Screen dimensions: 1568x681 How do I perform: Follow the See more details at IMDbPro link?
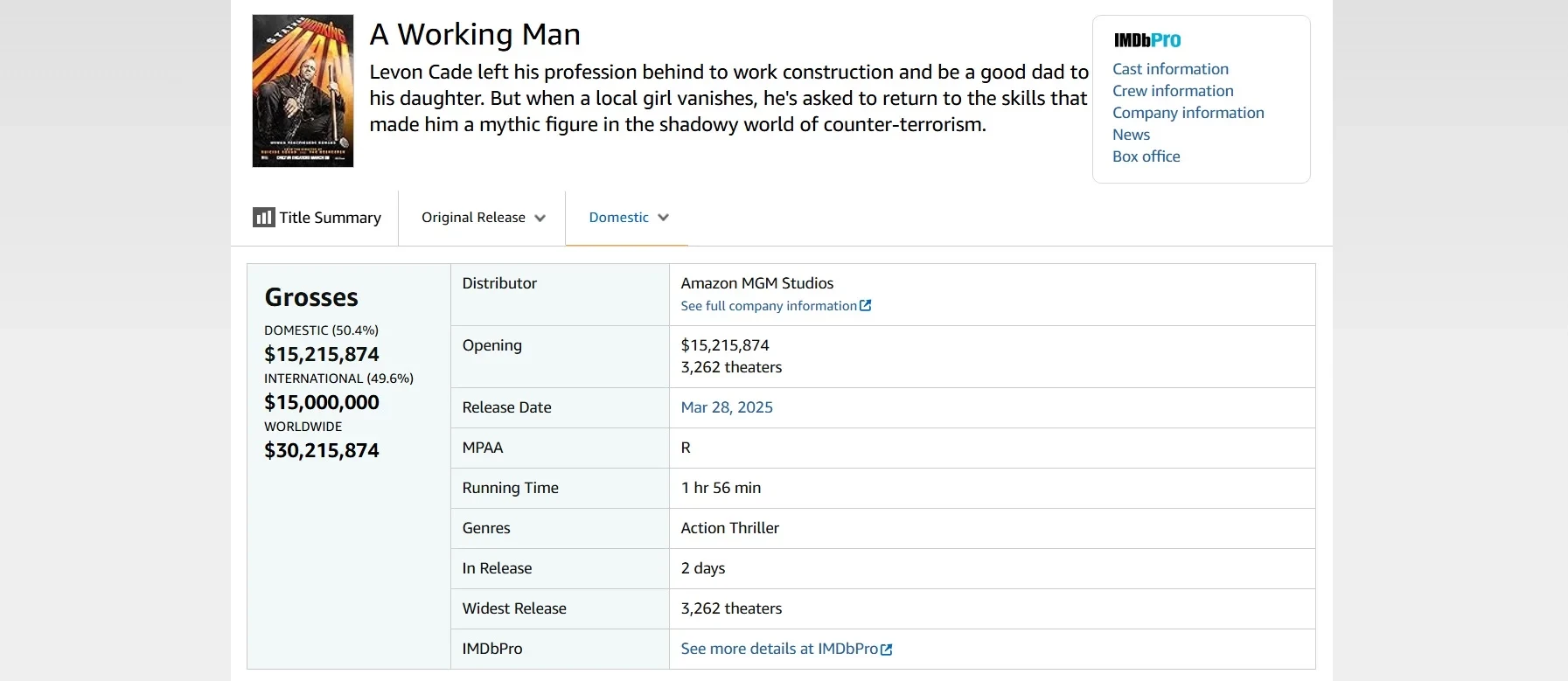click(778, 649)
